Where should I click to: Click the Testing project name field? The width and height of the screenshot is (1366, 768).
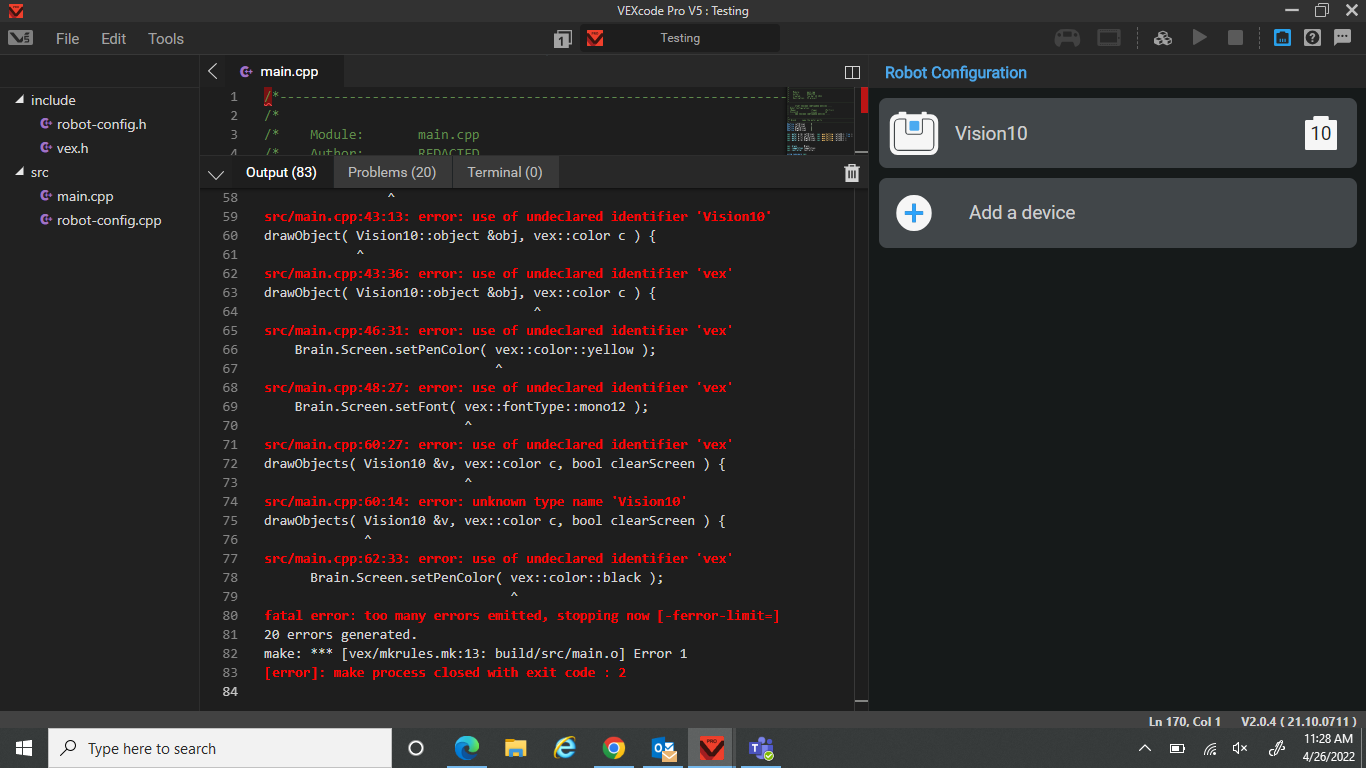(680, 38)
